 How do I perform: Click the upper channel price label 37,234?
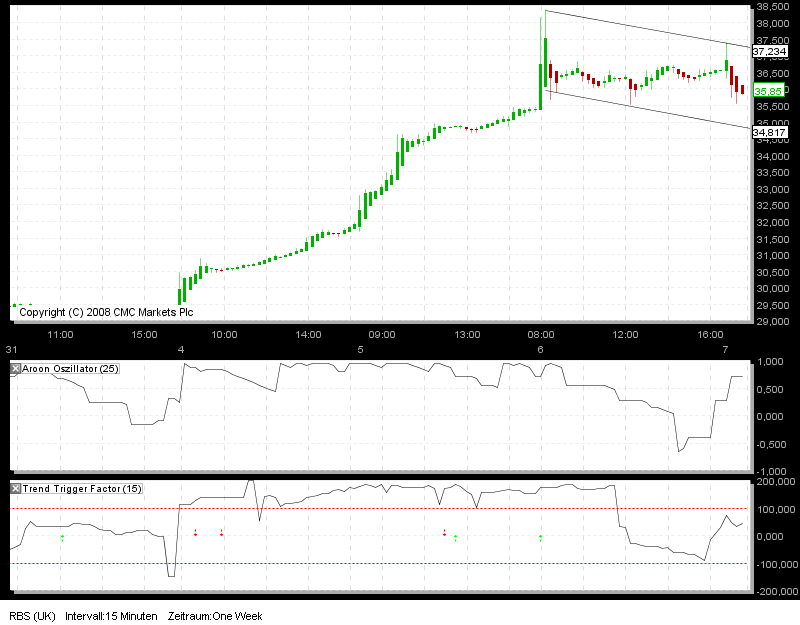pos(768,51)
